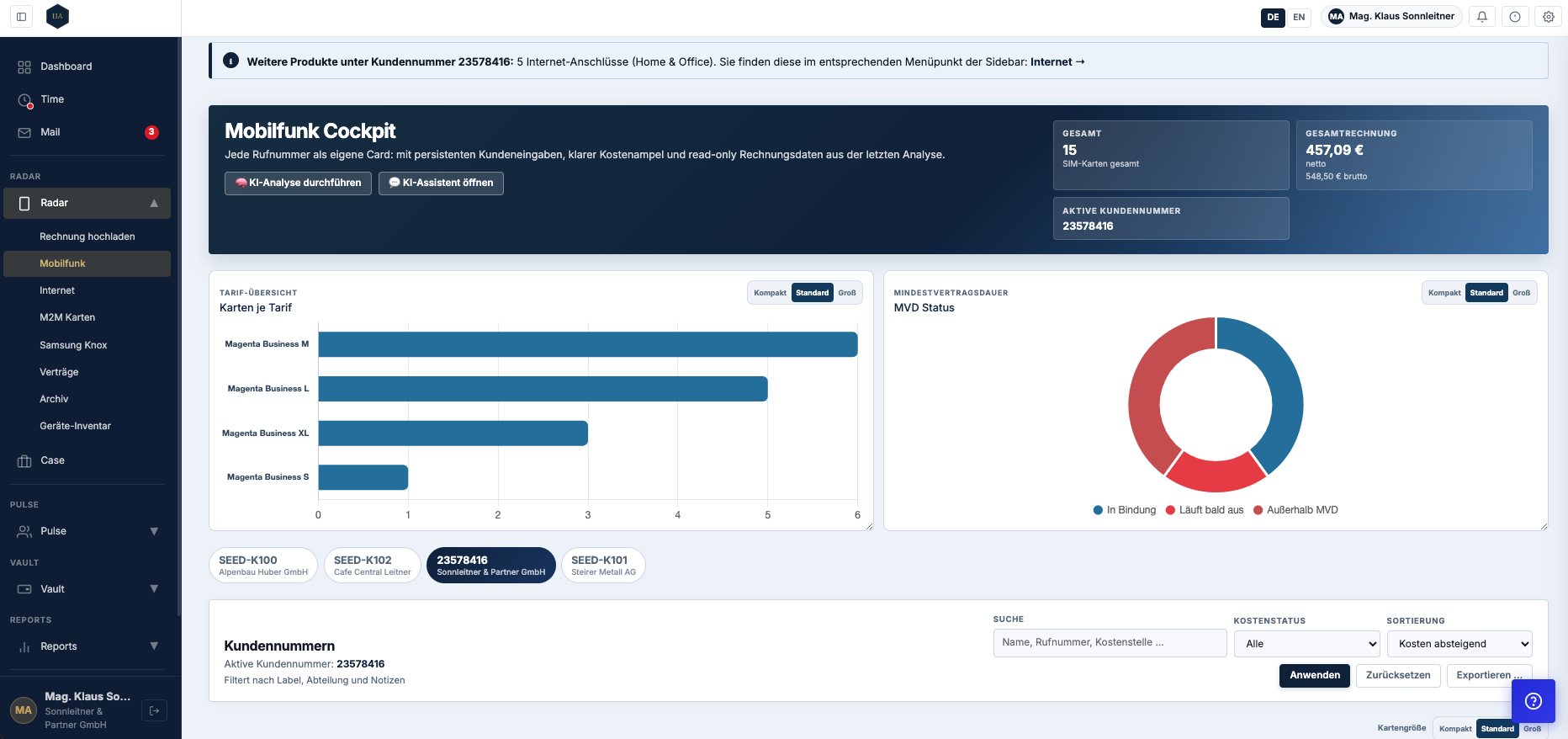The height and width of the screenshot is (739, 1568).
Task: Set Karten je Tarif chart to Kompakt
Action: [770, 293]
